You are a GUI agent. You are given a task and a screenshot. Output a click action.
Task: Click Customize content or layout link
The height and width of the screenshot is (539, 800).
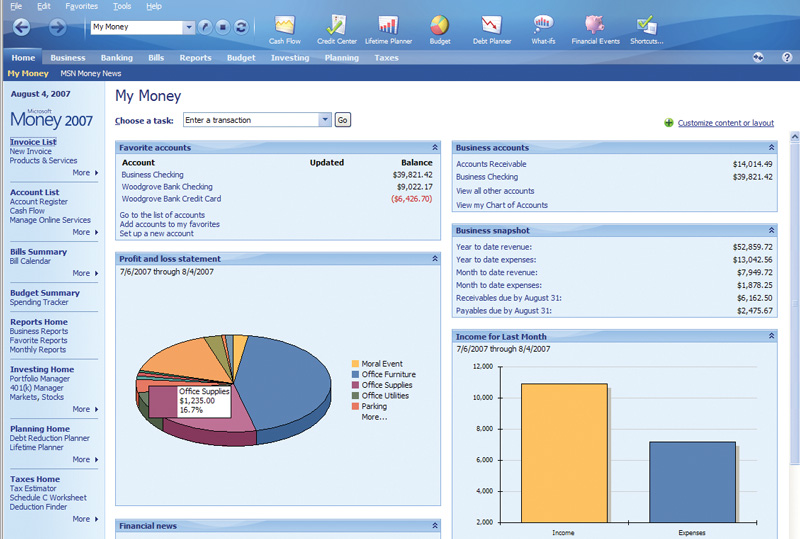(x=725, y=123)
